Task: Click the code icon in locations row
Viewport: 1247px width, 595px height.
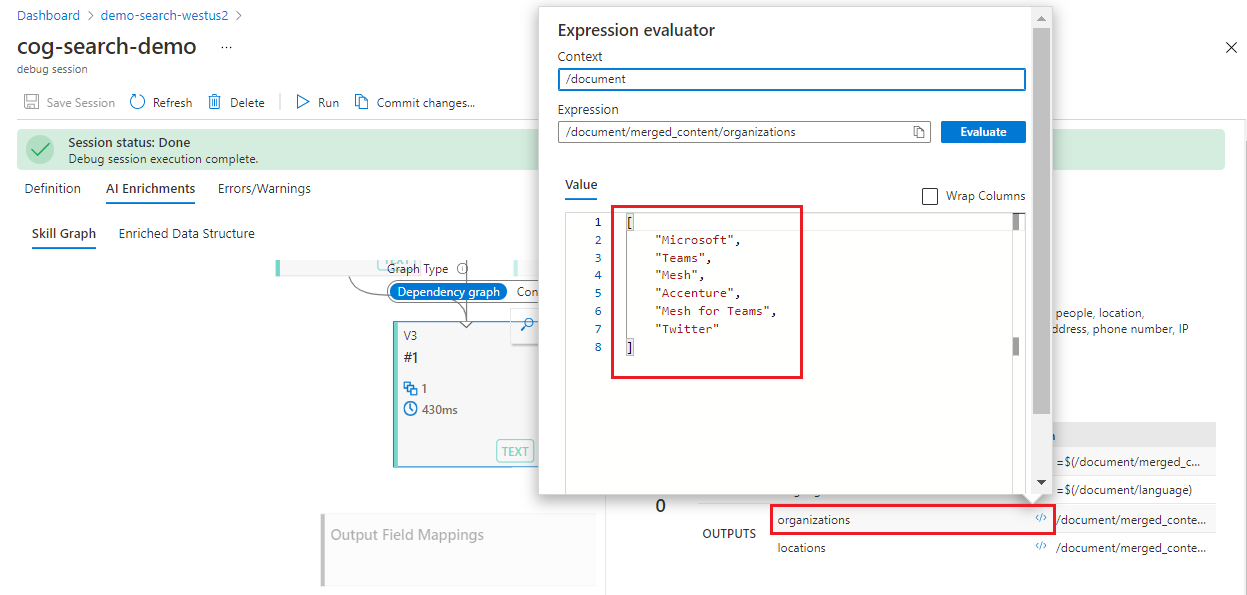Action: coord(1041,547)
